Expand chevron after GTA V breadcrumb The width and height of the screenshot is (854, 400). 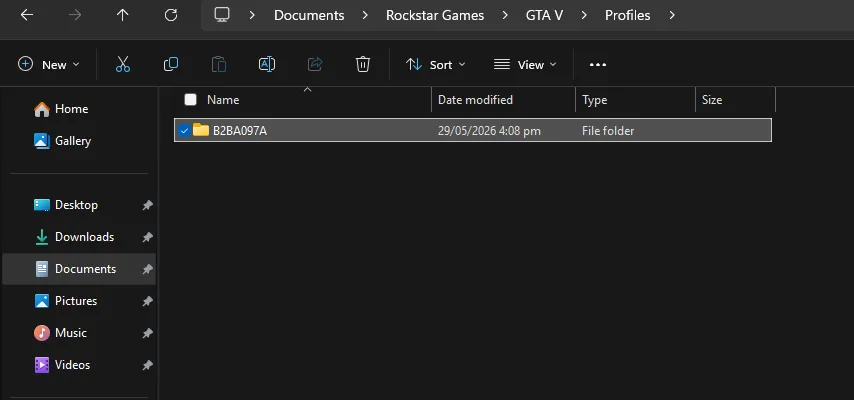pyautogui.click(x=584, y=15)
